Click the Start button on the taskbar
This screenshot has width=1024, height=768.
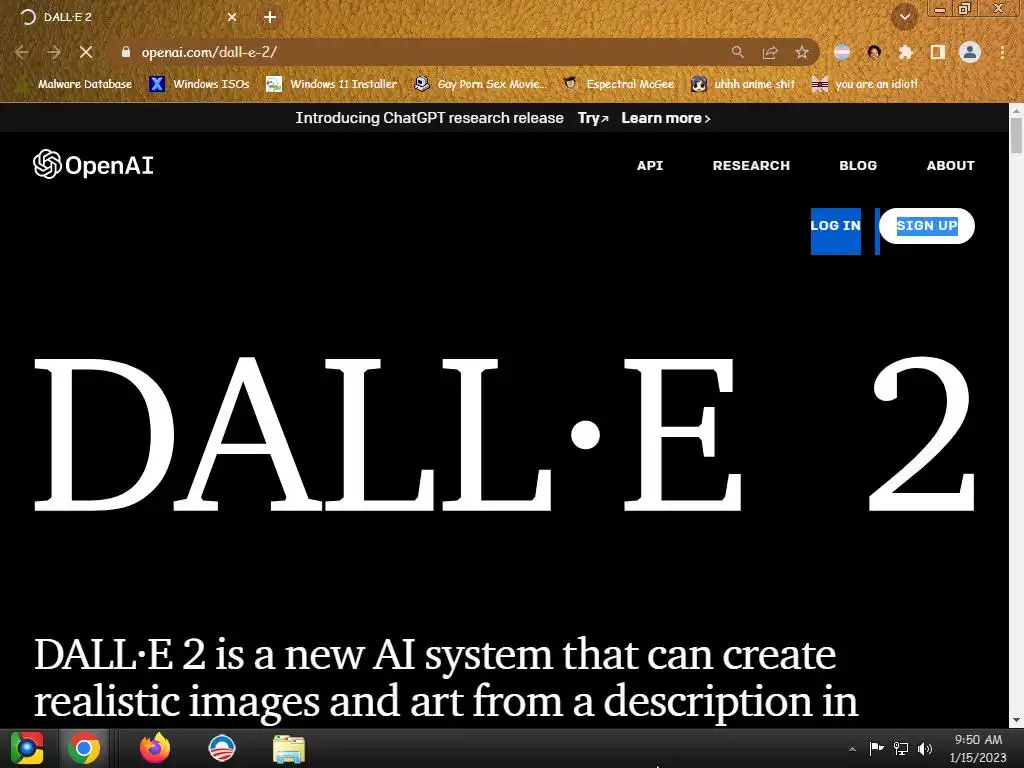[x=27, y=748]
